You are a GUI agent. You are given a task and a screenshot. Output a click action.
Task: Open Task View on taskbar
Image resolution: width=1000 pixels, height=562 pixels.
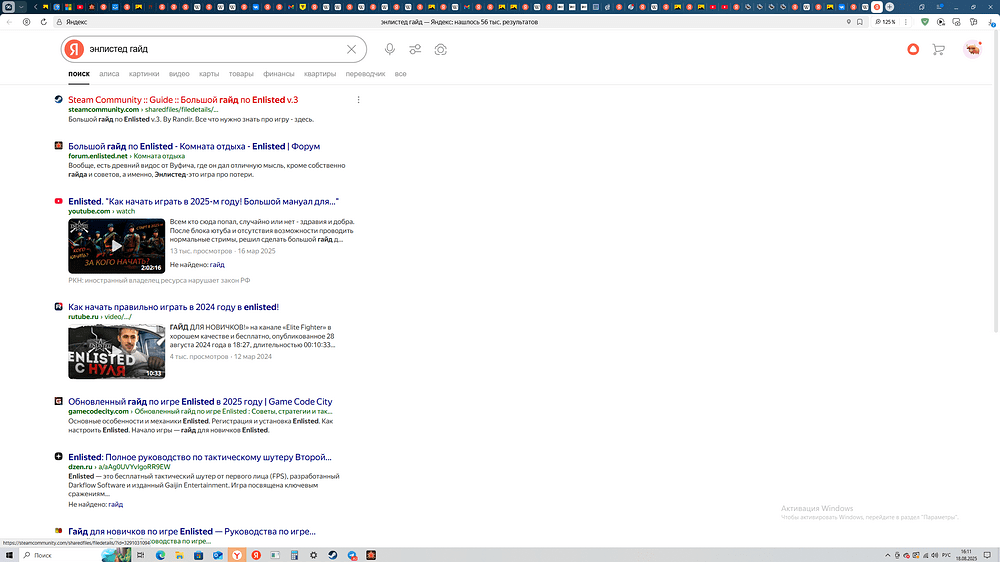141,555
